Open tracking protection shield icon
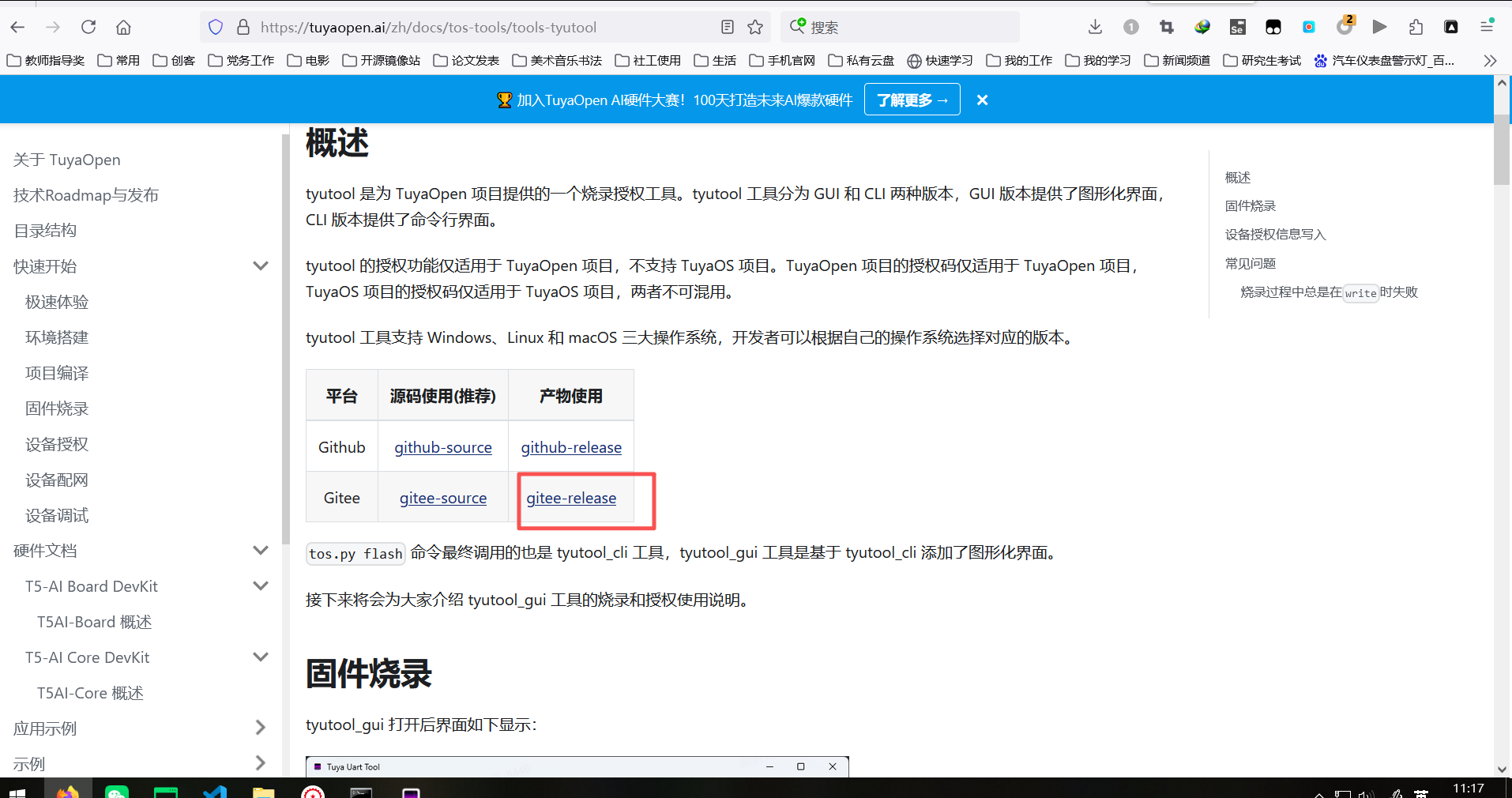1512x798 pixels. click(216, 27)
